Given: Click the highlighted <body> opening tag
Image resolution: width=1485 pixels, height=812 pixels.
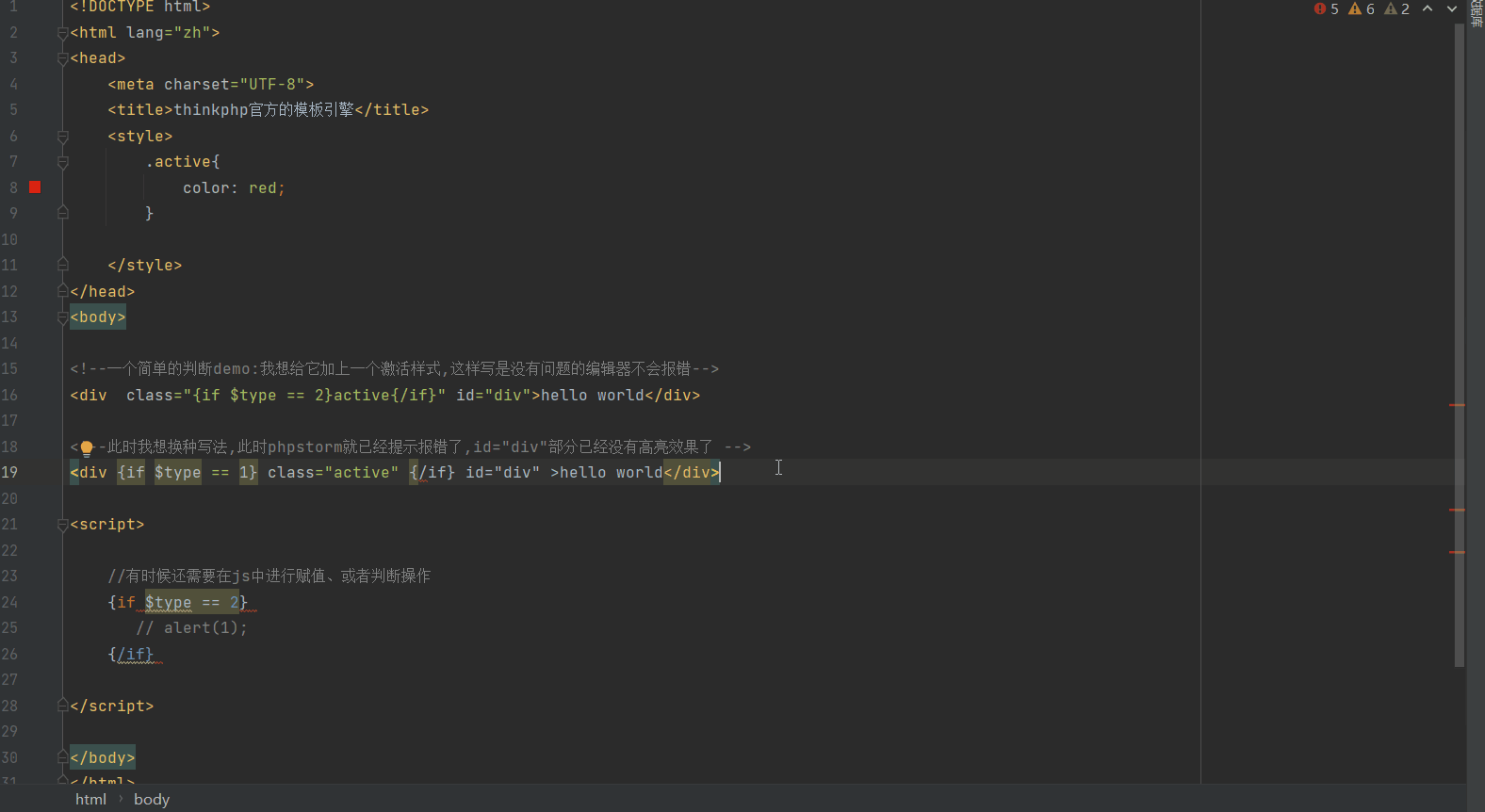Looking at the screenshot, I should 98,317.
